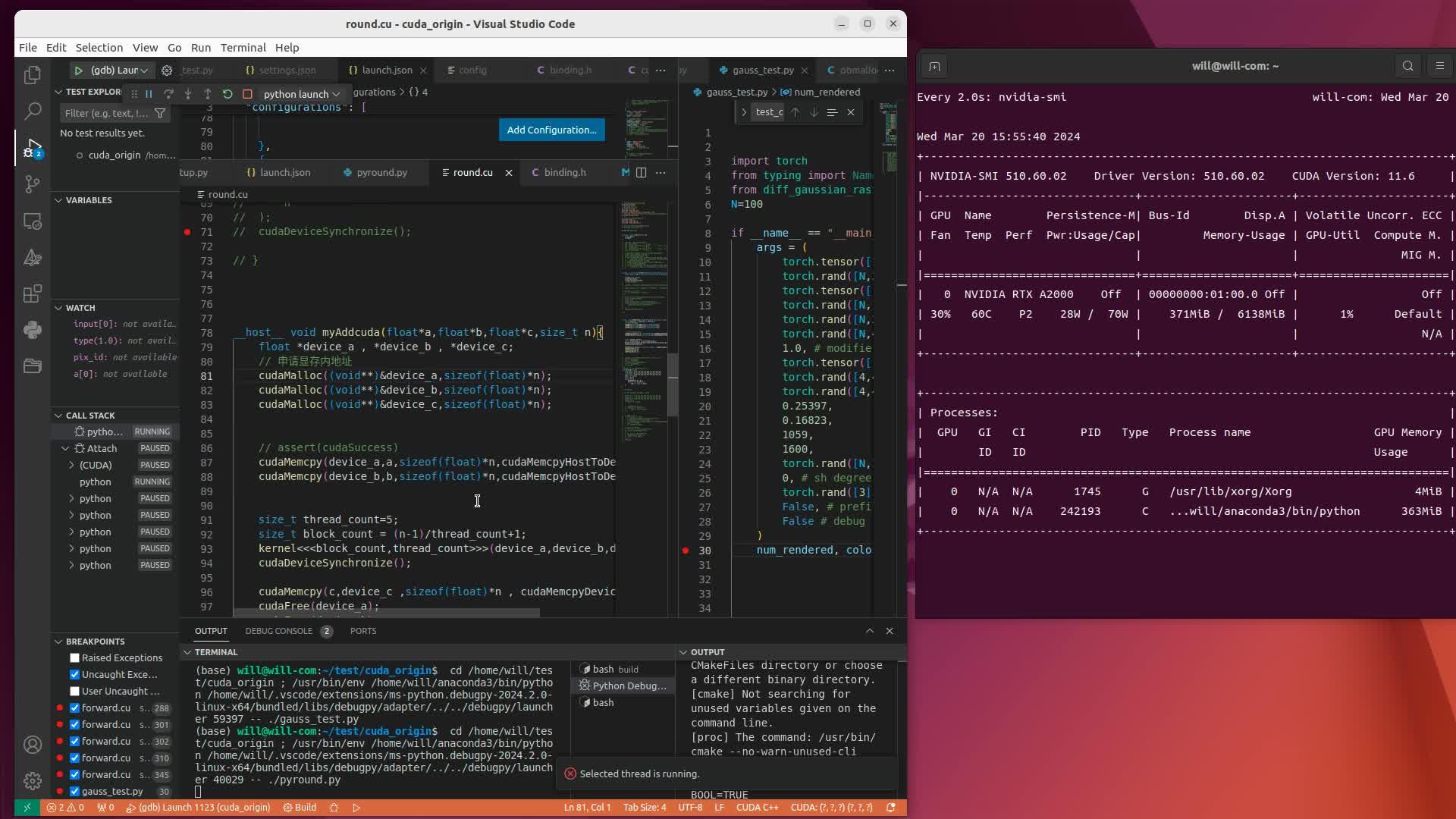Step Over in the debug toolbar

click(x=168, y=94)
